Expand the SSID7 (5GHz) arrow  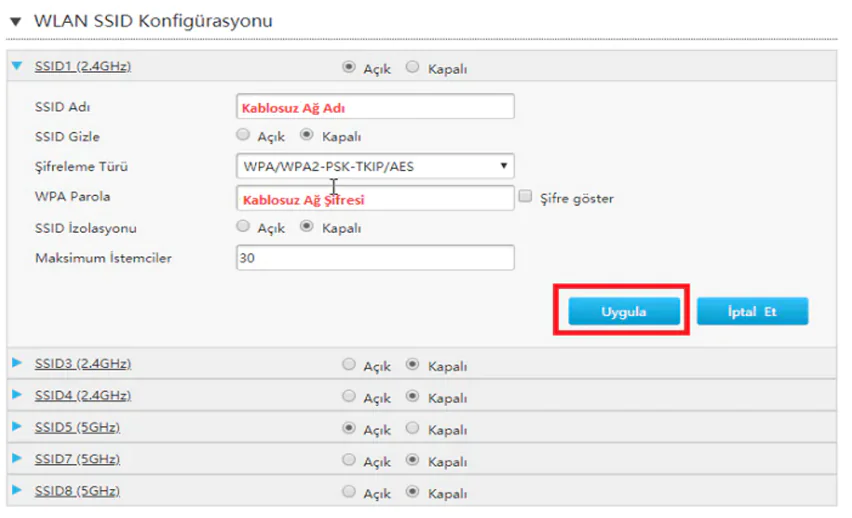tap(16, 460)
